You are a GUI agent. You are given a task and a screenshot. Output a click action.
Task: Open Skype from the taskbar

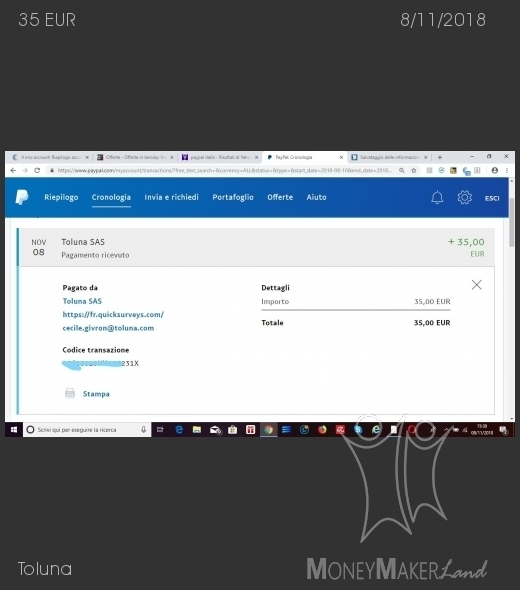point(358,429)
